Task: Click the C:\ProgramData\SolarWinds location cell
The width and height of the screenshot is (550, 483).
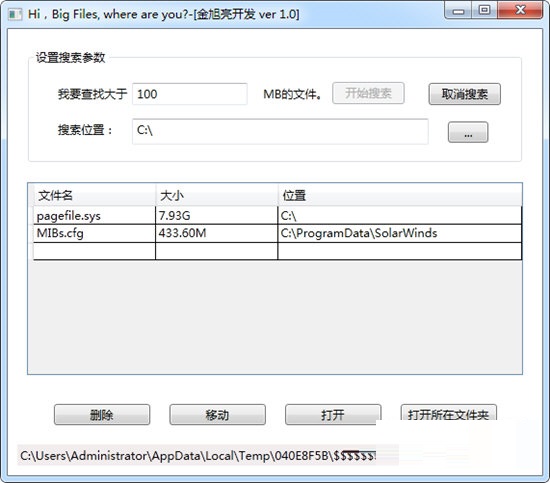Action: (x=400, y=233)
